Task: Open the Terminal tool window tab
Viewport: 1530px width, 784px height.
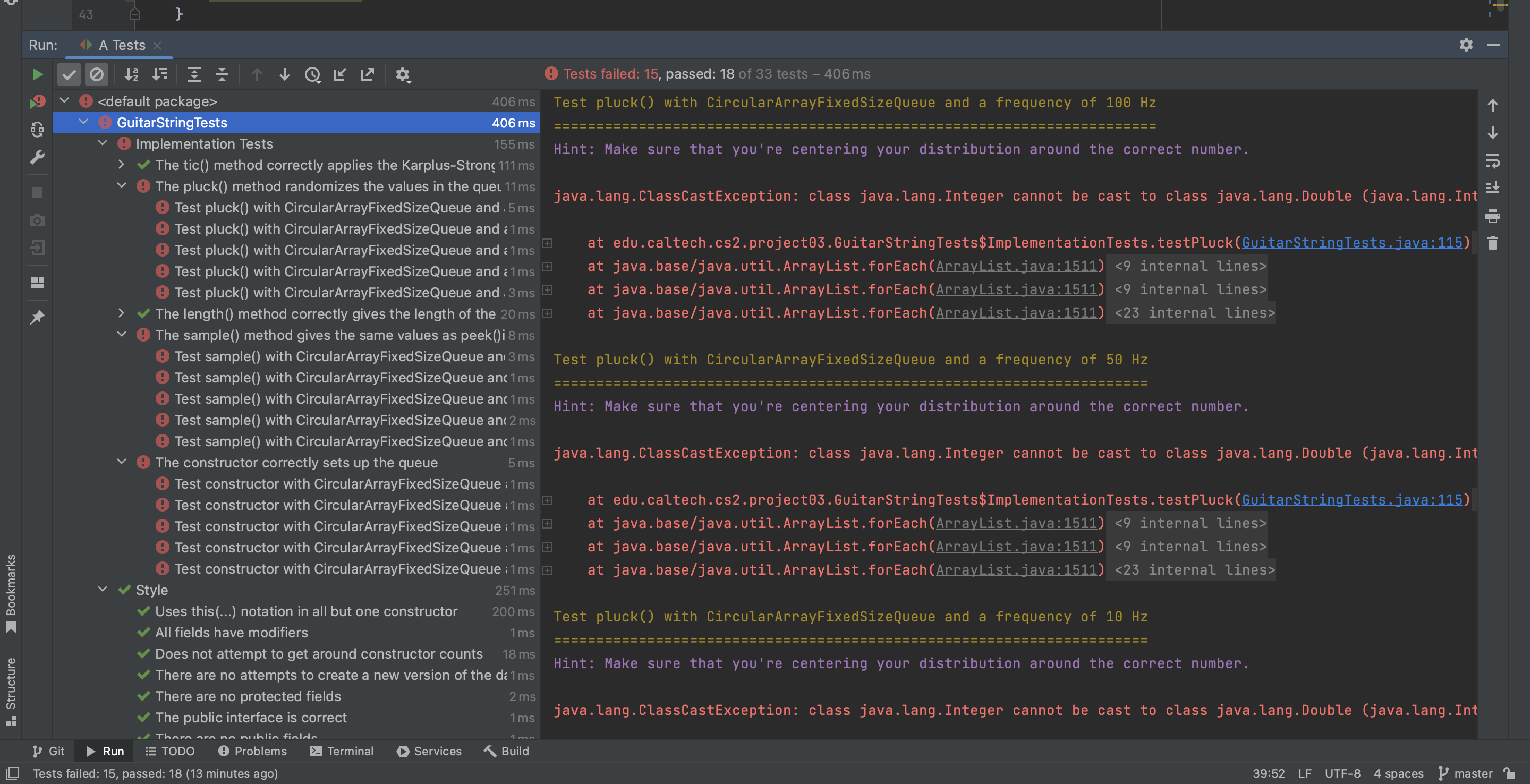Action: [342, 751]
